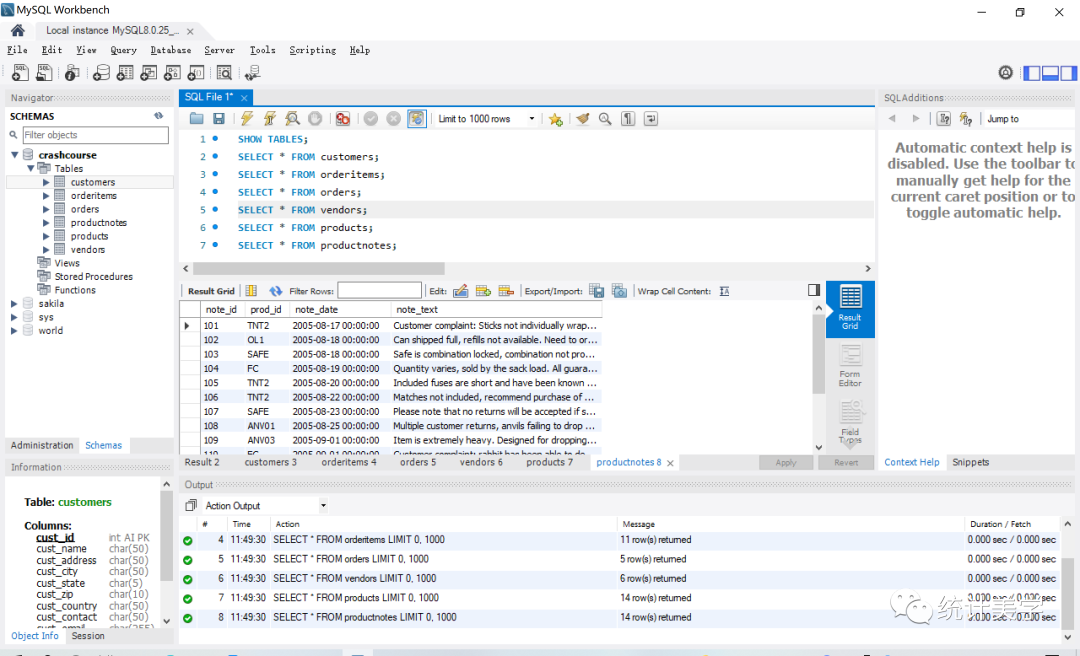Expand the sakila schema in the tree
The width and height of the screenshot is (1080, 656).
coord(14,304)
